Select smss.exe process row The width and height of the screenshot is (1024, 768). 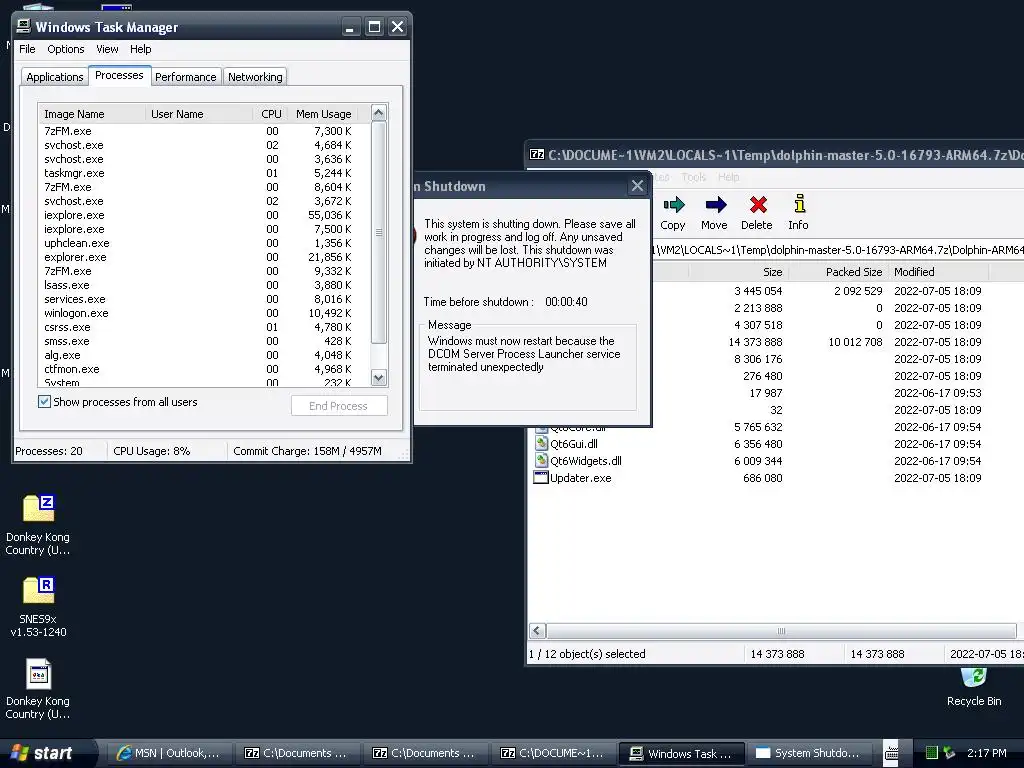click(x=204, y=342)
